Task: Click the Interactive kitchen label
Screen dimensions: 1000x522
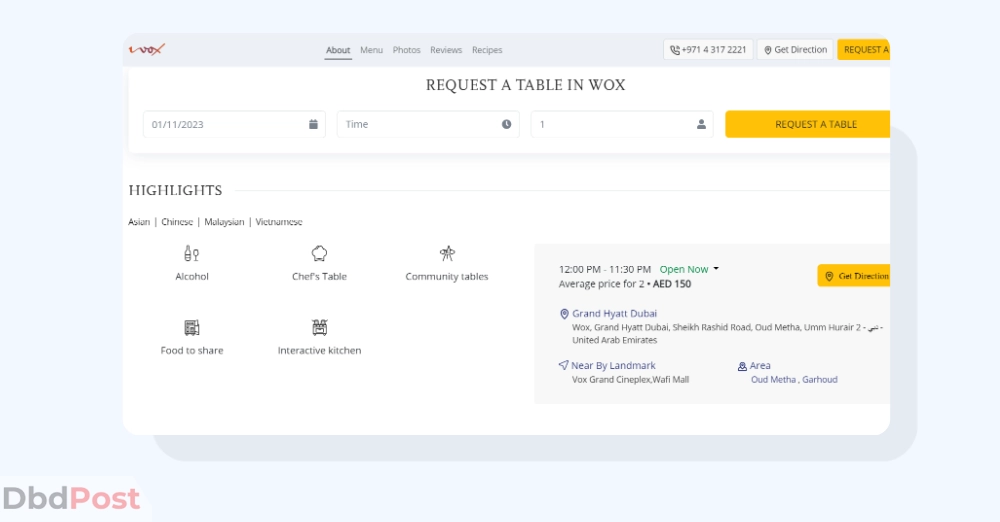Action: [320, 350]
